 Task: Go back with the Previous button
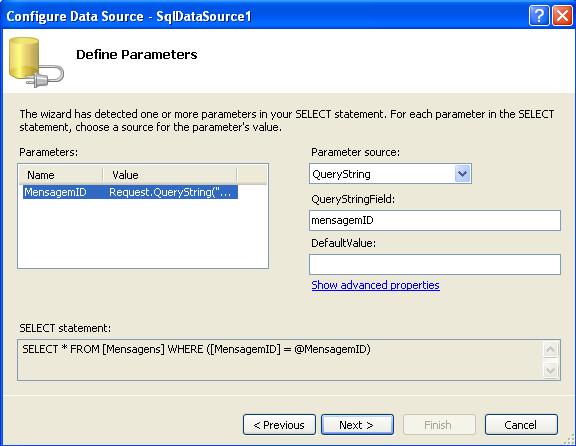point(279,425)
